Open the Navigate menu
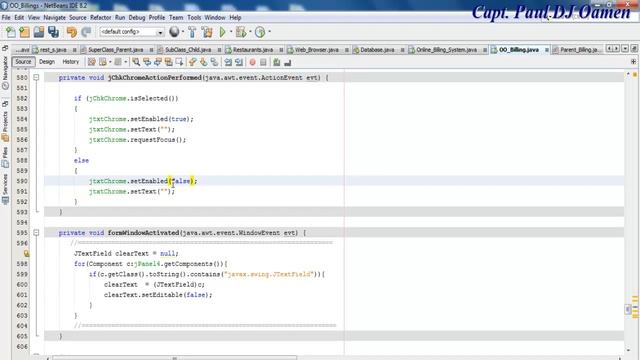 point(55,18)
